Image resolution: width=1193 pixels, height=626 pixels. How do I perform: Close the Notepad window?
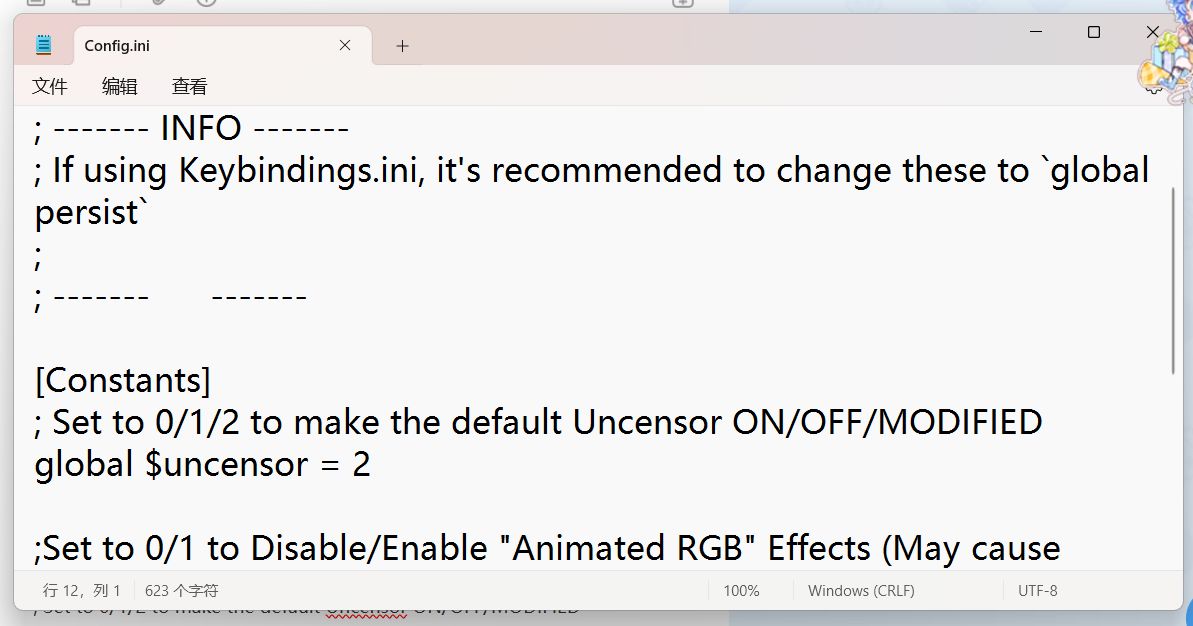1152,32
